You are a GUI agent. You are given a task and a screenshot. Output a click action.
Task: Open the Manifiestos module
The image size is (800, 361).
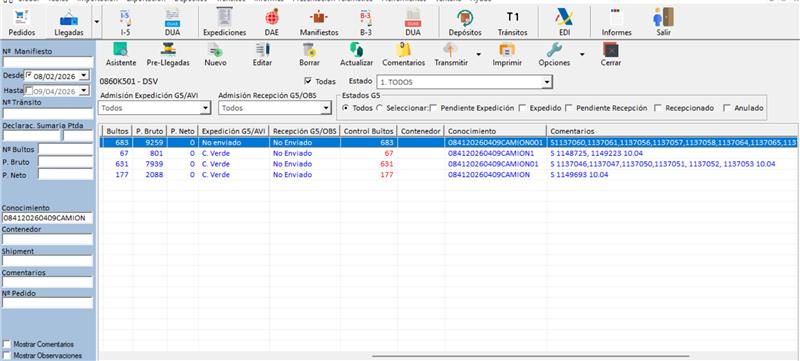319,23
